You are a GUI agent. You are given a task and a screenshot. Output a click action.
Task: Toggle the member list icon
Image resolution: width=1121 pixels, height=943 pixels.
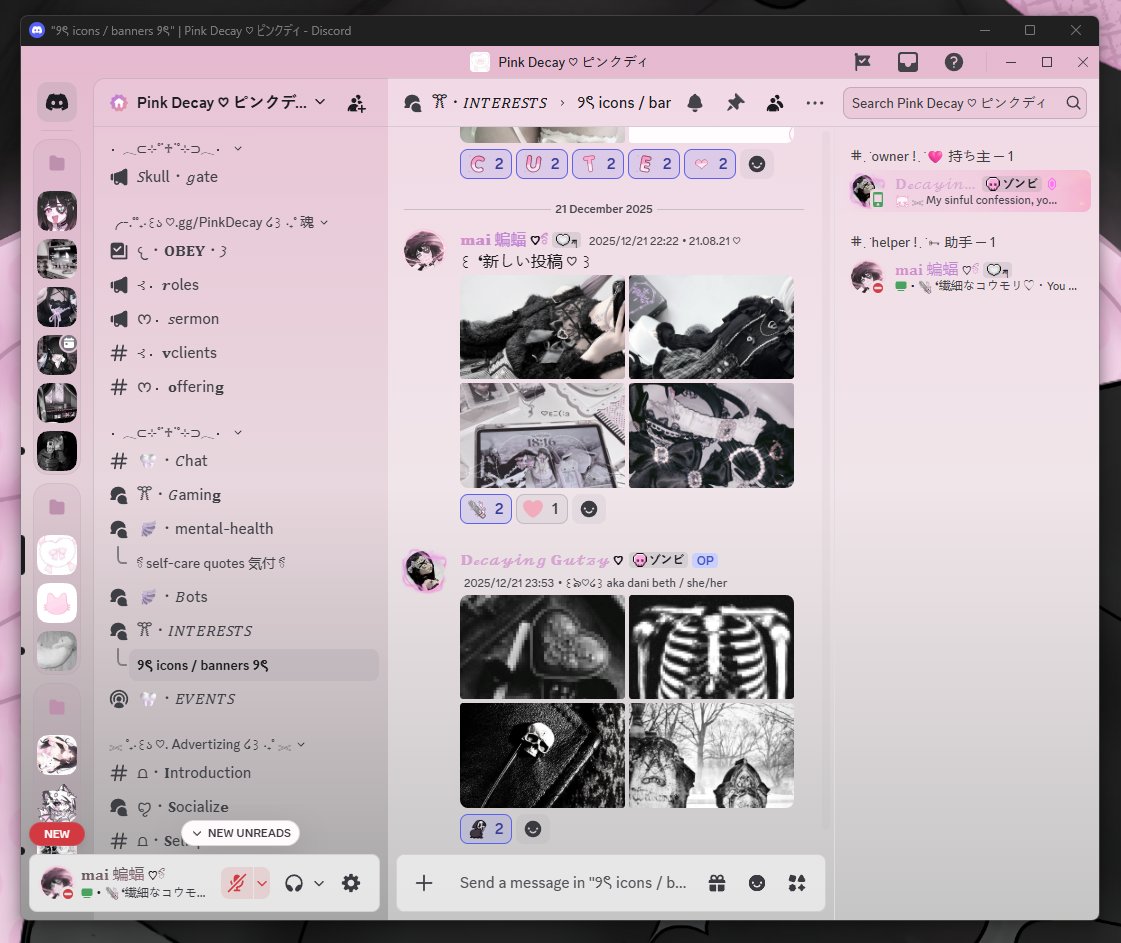coord(775,103)
